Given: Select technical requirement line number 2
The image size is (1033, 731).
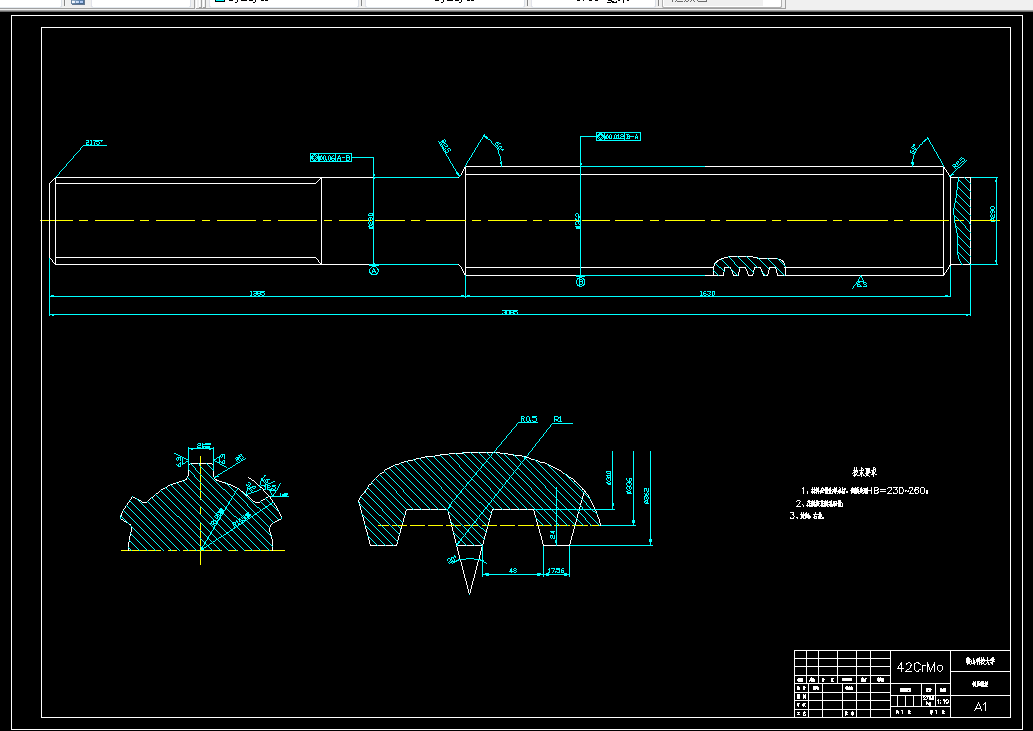Looking at the screenshot, I should coord(820,503).
